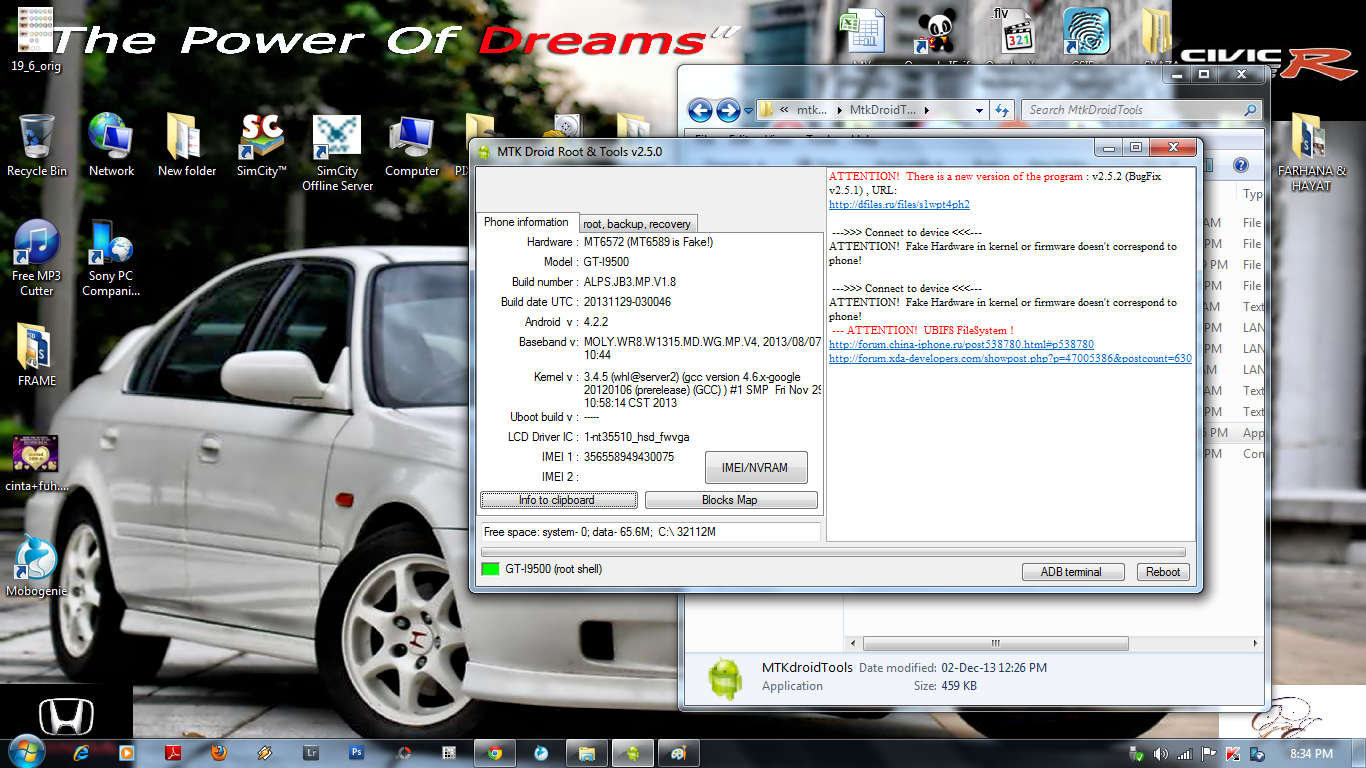Screen dimensions: 1366x768
Task: Open the Blocks Map button
Action: click(731, 500)
